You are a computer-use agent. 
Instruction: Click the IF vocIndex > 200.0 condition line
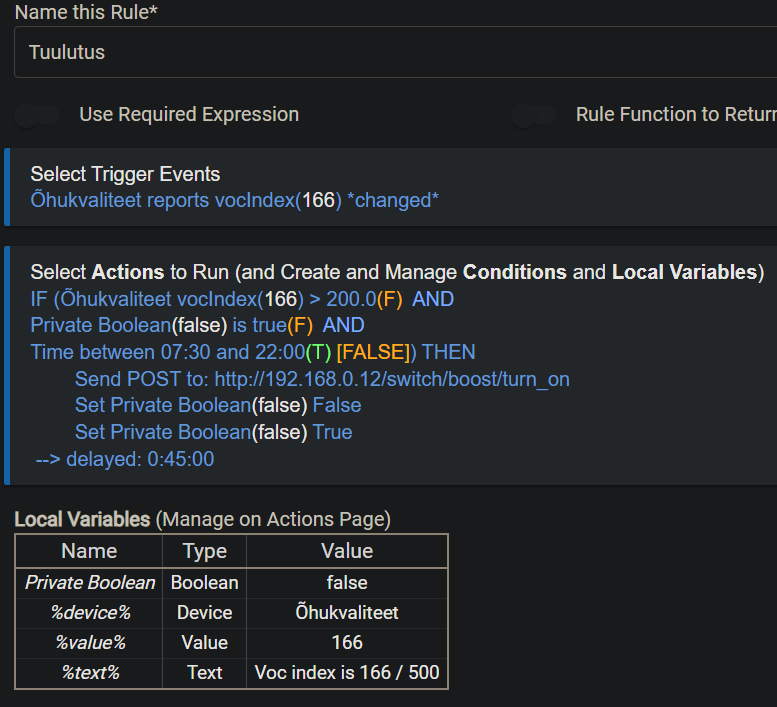[x=242, y=299]
